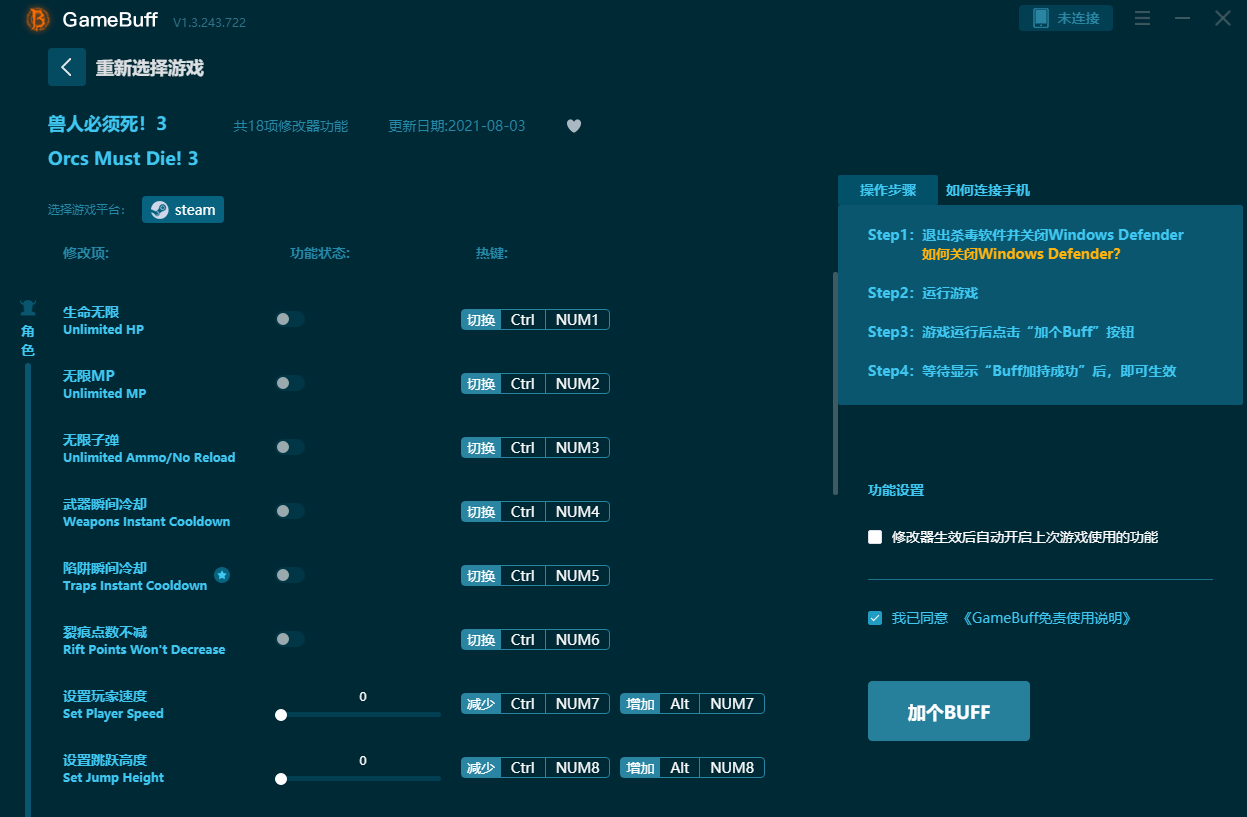
Task: Click Step2 运行游戏 text
Action: (923, 293)
